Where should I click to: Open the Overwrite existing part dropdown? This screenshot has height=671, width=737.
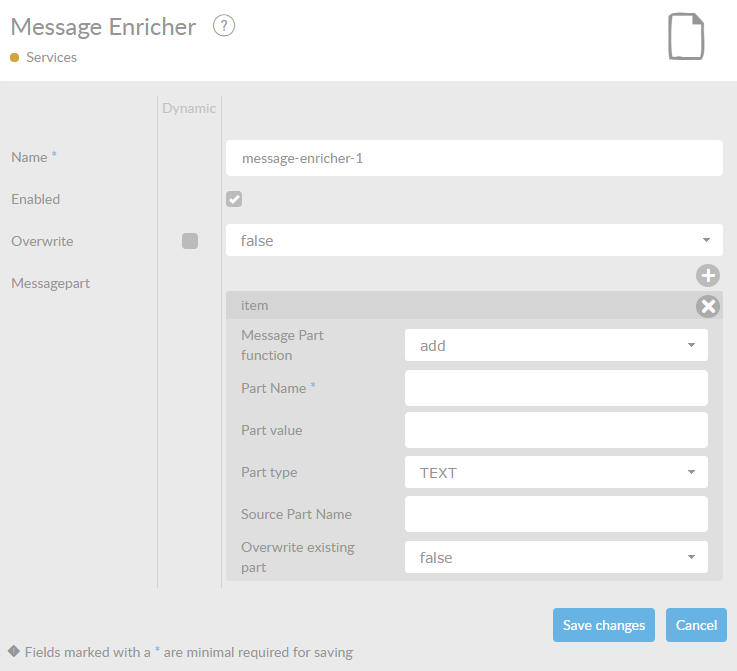[556, 557]
